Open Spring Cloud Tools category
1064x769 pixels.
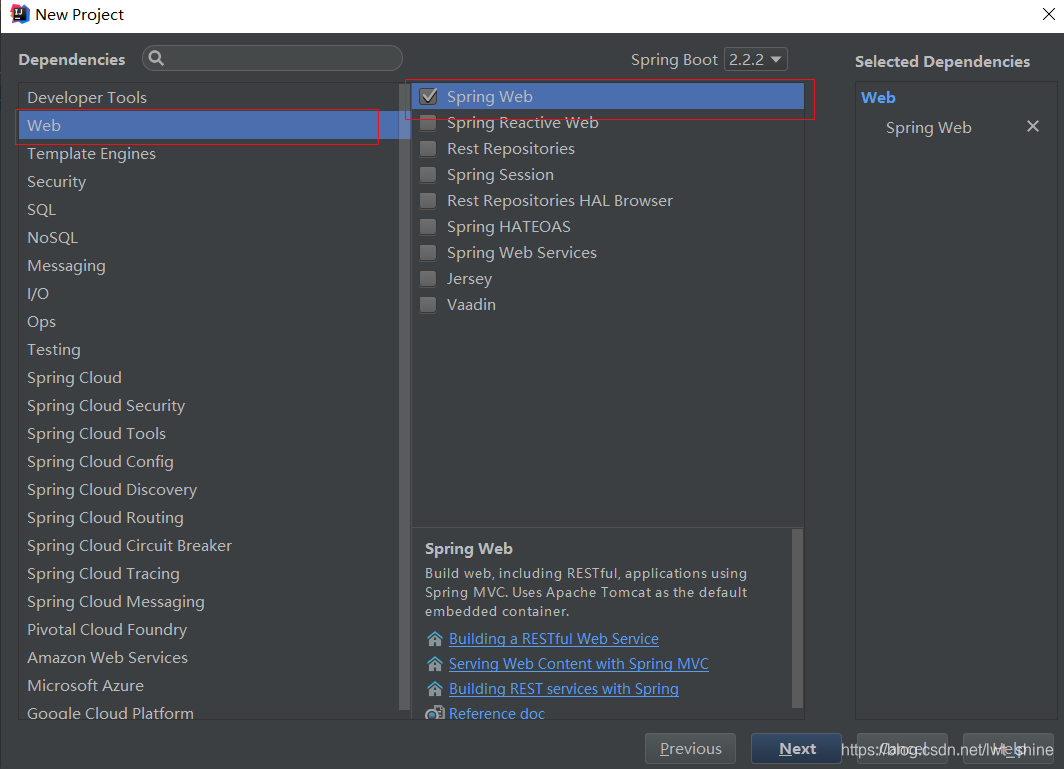[209, 434]
